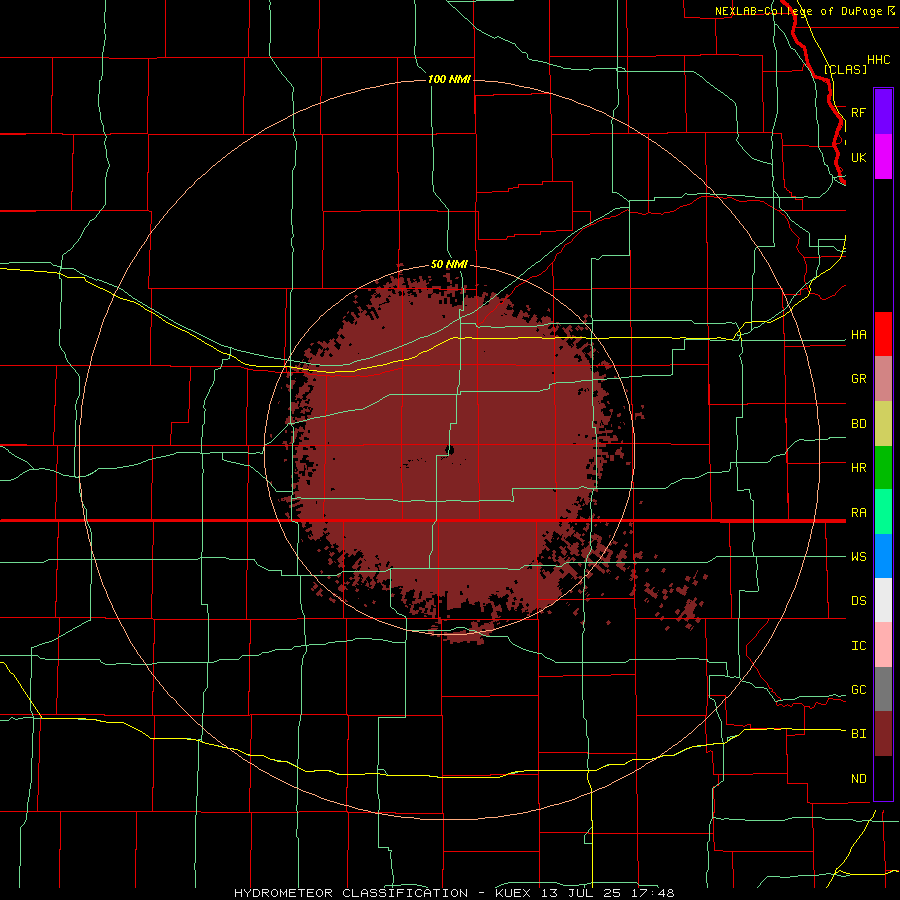Click the HA legend label

click(858, 335)
